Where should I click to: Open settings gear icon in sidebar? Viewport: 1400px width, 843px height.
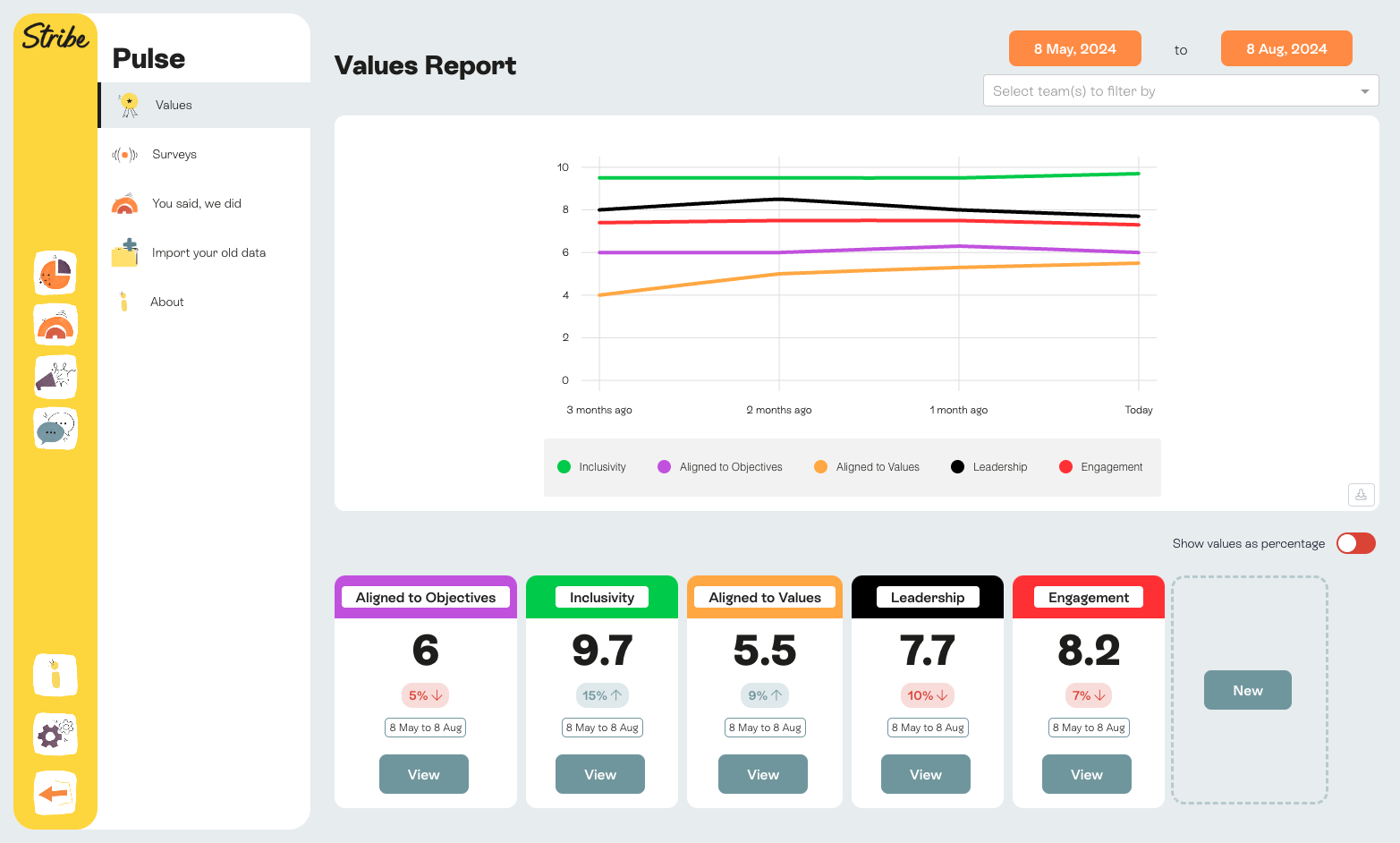55,735
